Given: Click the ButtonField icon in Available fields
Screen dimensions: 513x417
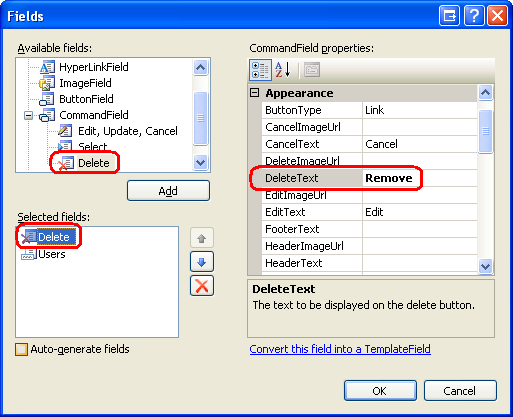Looking at the screenshot, I should (x=47, y=99).
